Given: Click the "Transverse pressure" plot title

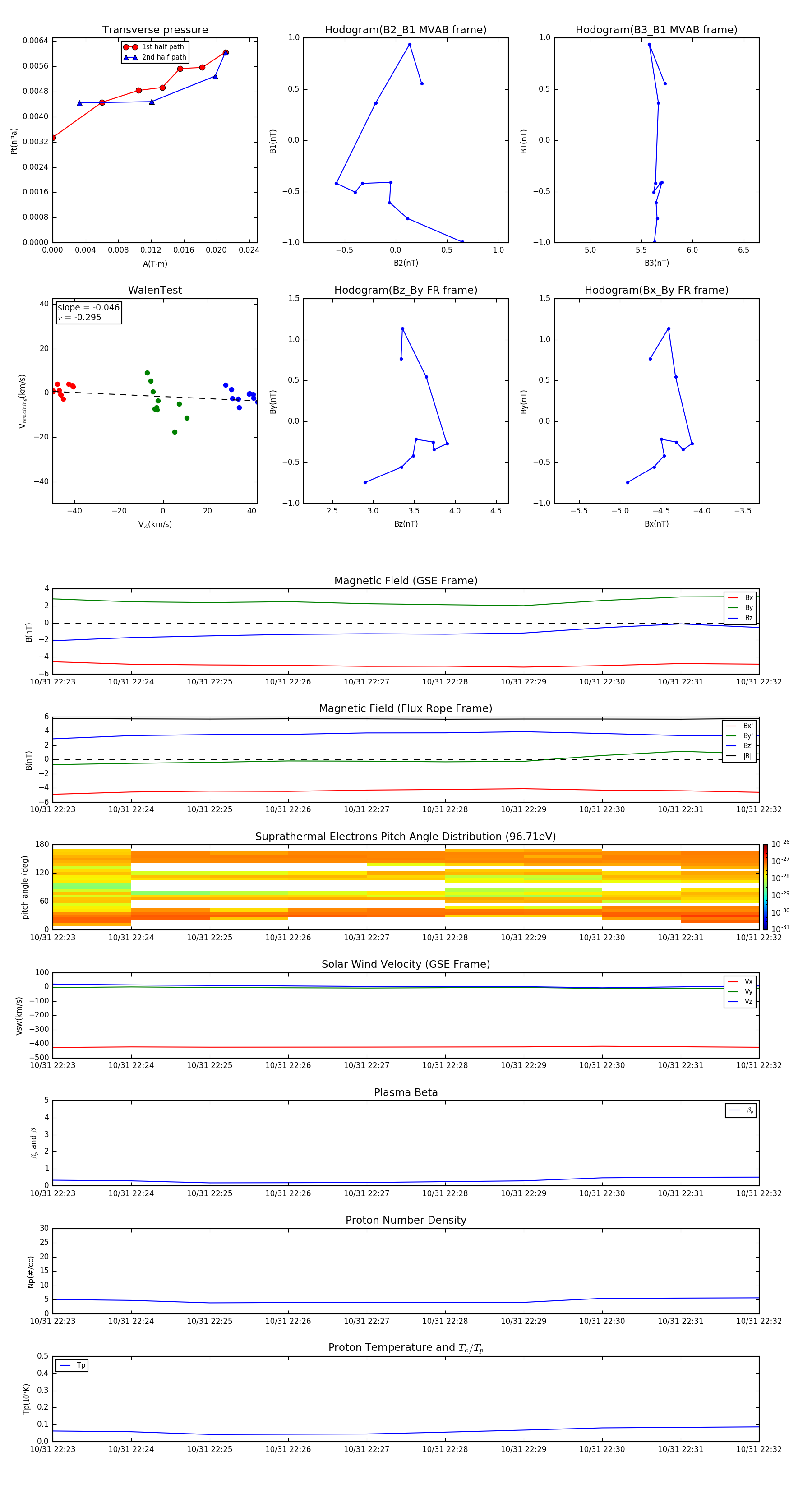Looking at the screenshot, I should (x=155, y=30).
